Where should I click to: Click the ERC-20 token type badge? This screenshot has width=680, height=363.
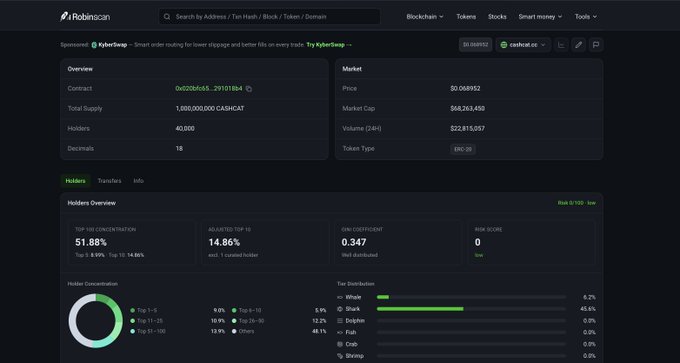coord(463,149)
